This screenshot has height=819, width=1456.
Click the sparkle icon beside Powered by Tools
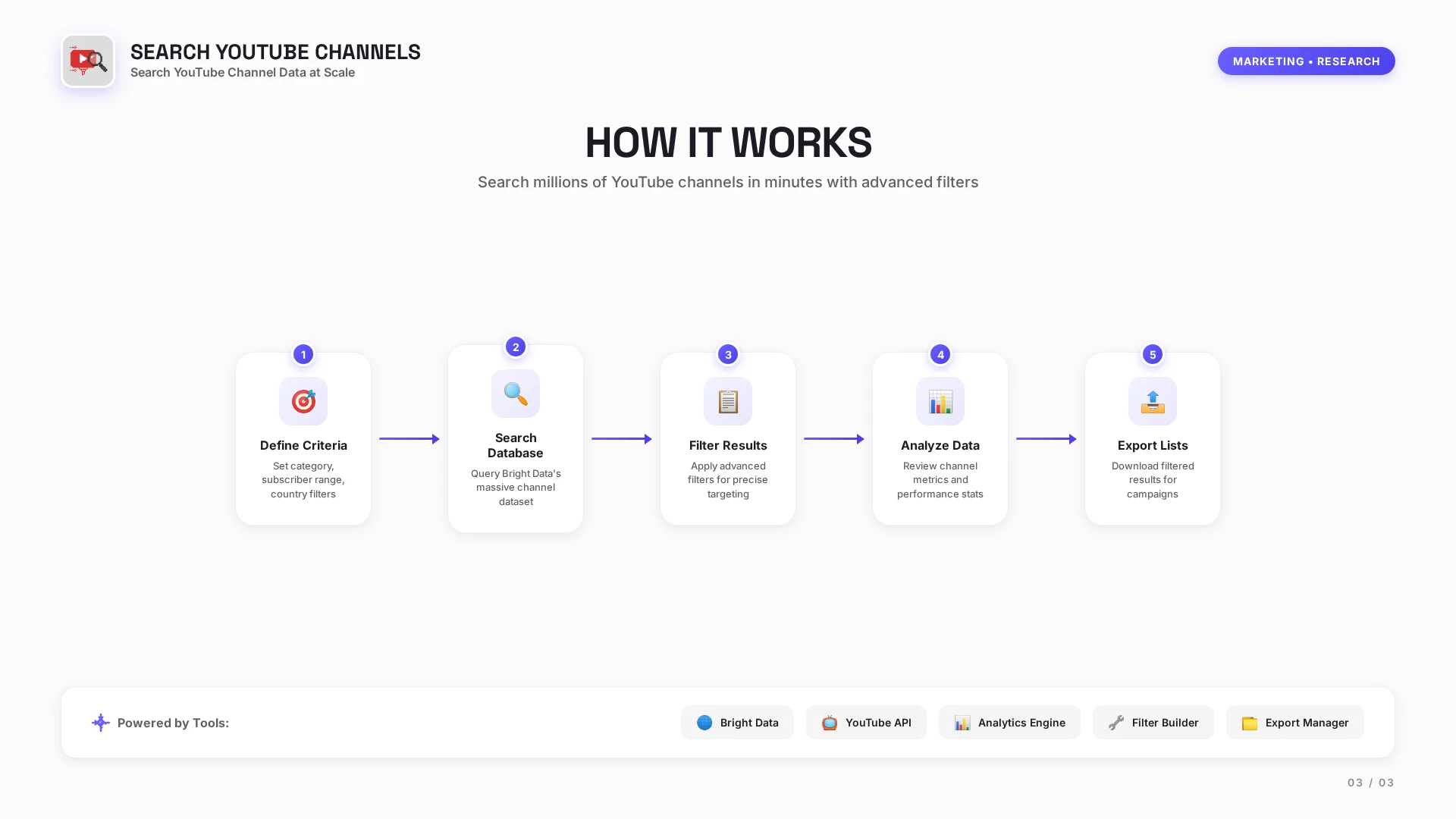101,723
